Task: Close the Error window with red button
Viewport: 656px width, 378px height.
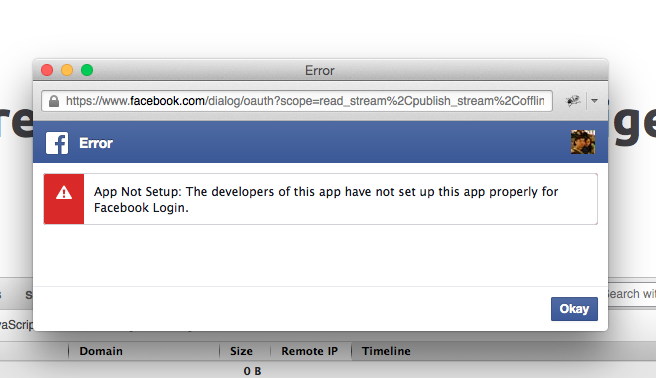Action: 47,70
